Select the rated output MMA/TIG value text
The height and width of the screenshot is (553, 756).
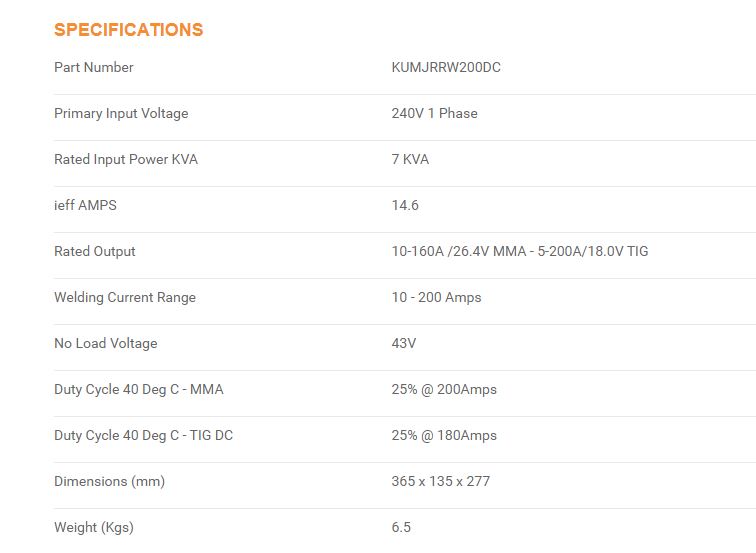click(520, 251)
